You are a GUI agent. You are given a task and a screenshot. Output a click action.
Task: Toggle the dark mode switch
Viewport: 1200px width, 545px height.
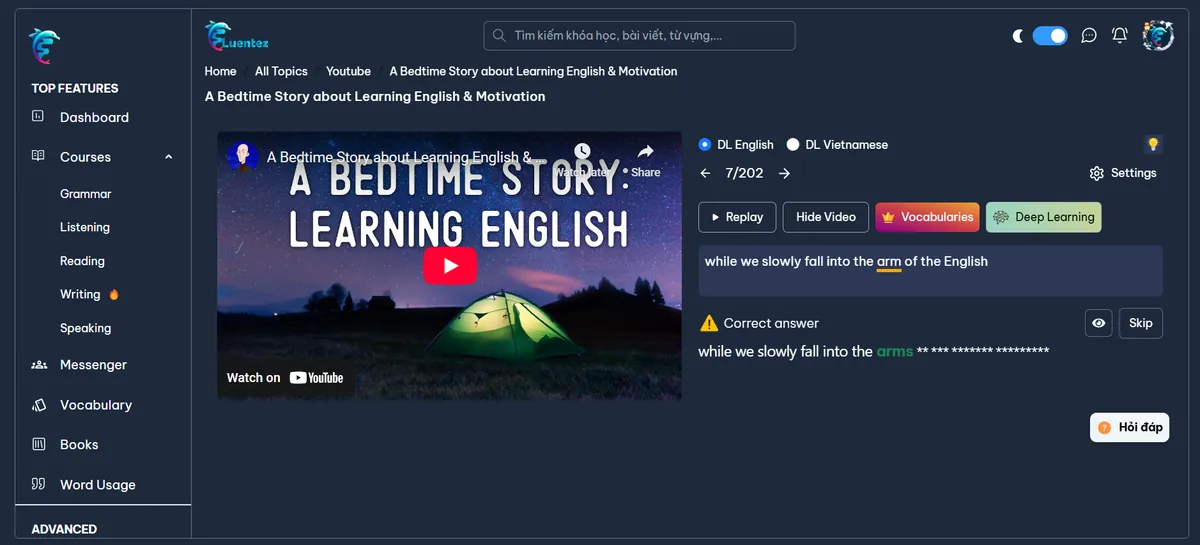1049,36
